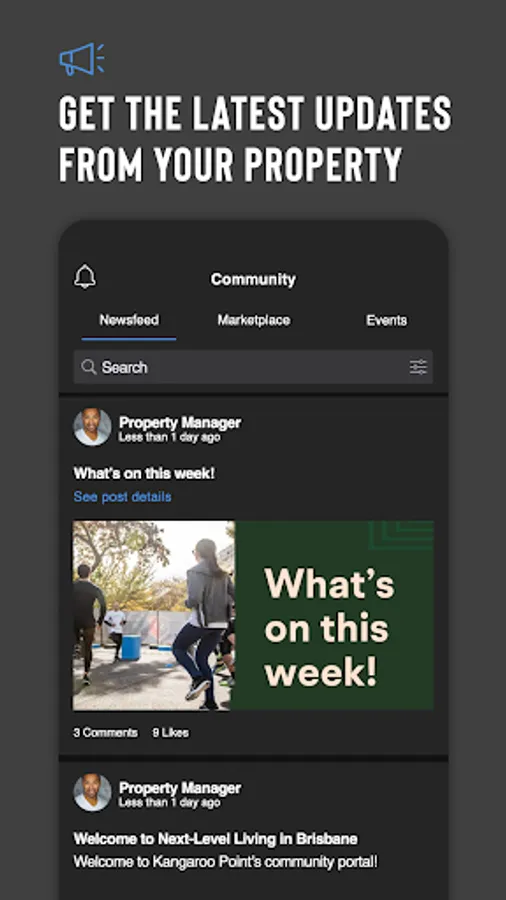Click "Less than 1 day ago" on Brisbane post
Image resolution: width=506 pixels, height=900 pixels.
click(169, 802)
